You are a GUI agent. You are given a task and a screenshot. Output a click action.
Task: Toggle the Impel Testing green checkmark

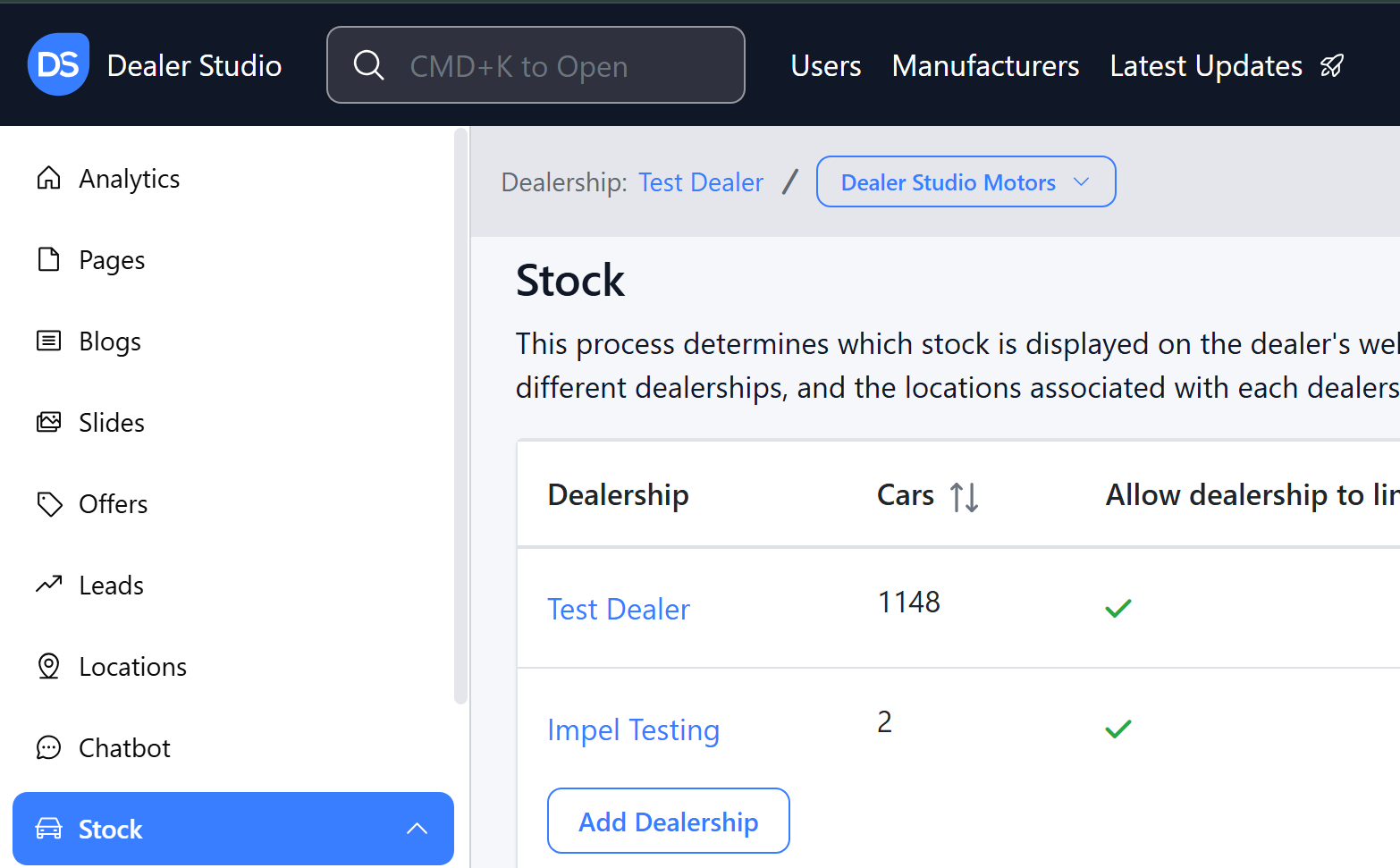pos(1118,729)
